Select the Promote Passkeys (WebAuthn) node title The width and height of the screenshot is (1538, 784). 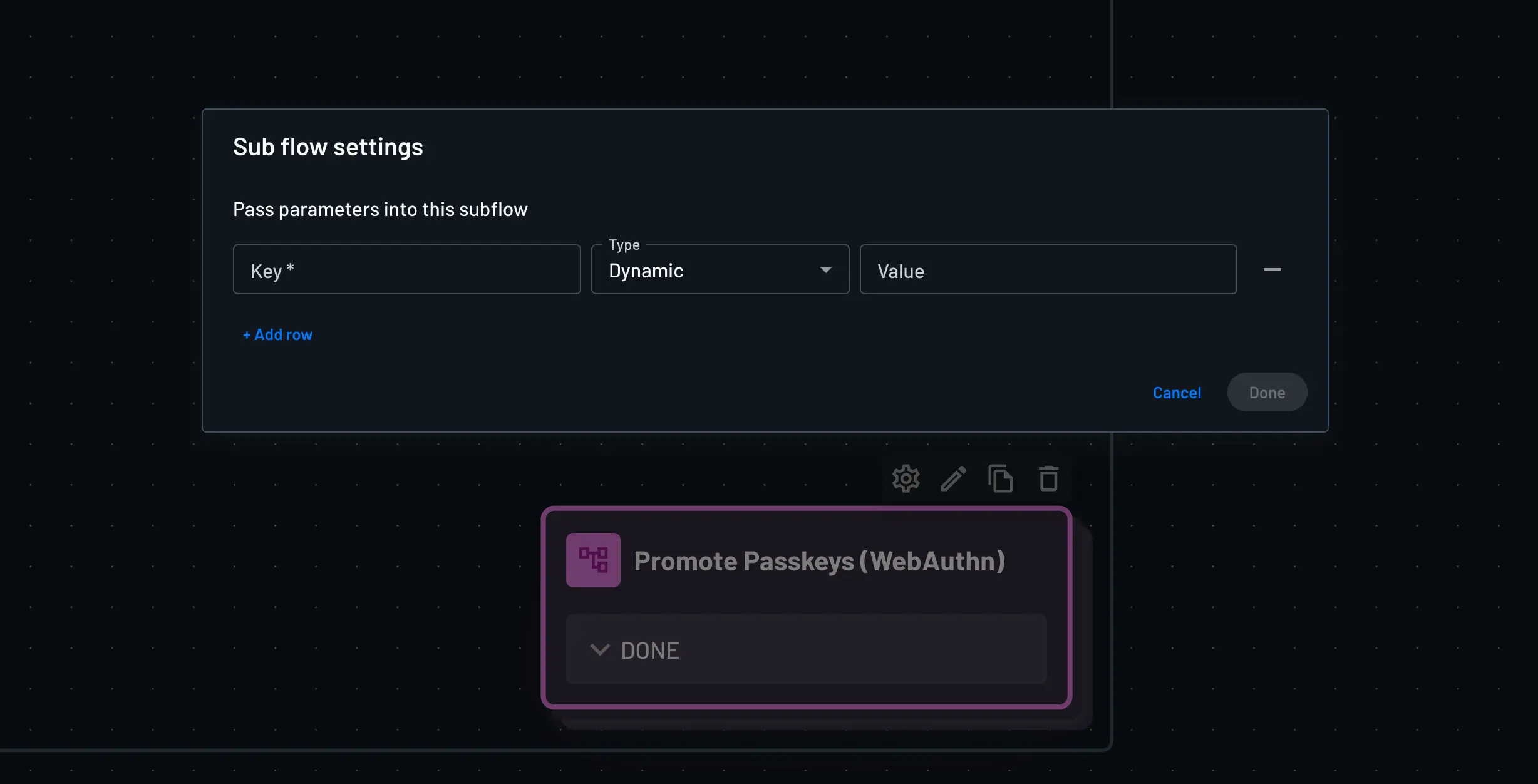819,561
